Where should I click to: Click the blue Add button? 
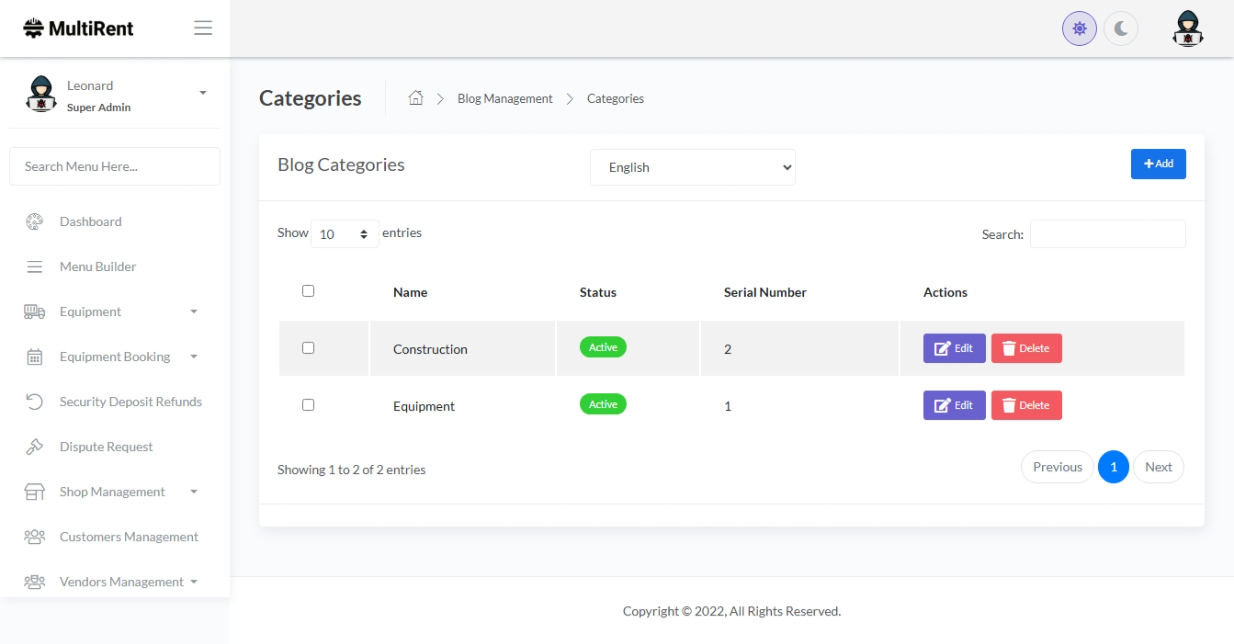(x=1158, y=164)
